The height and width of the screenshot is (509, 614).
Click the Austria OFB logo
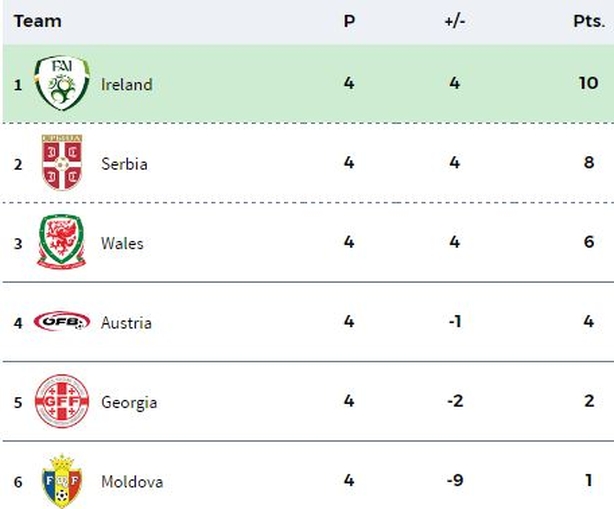pyautogui.click(x=62, y=321)
